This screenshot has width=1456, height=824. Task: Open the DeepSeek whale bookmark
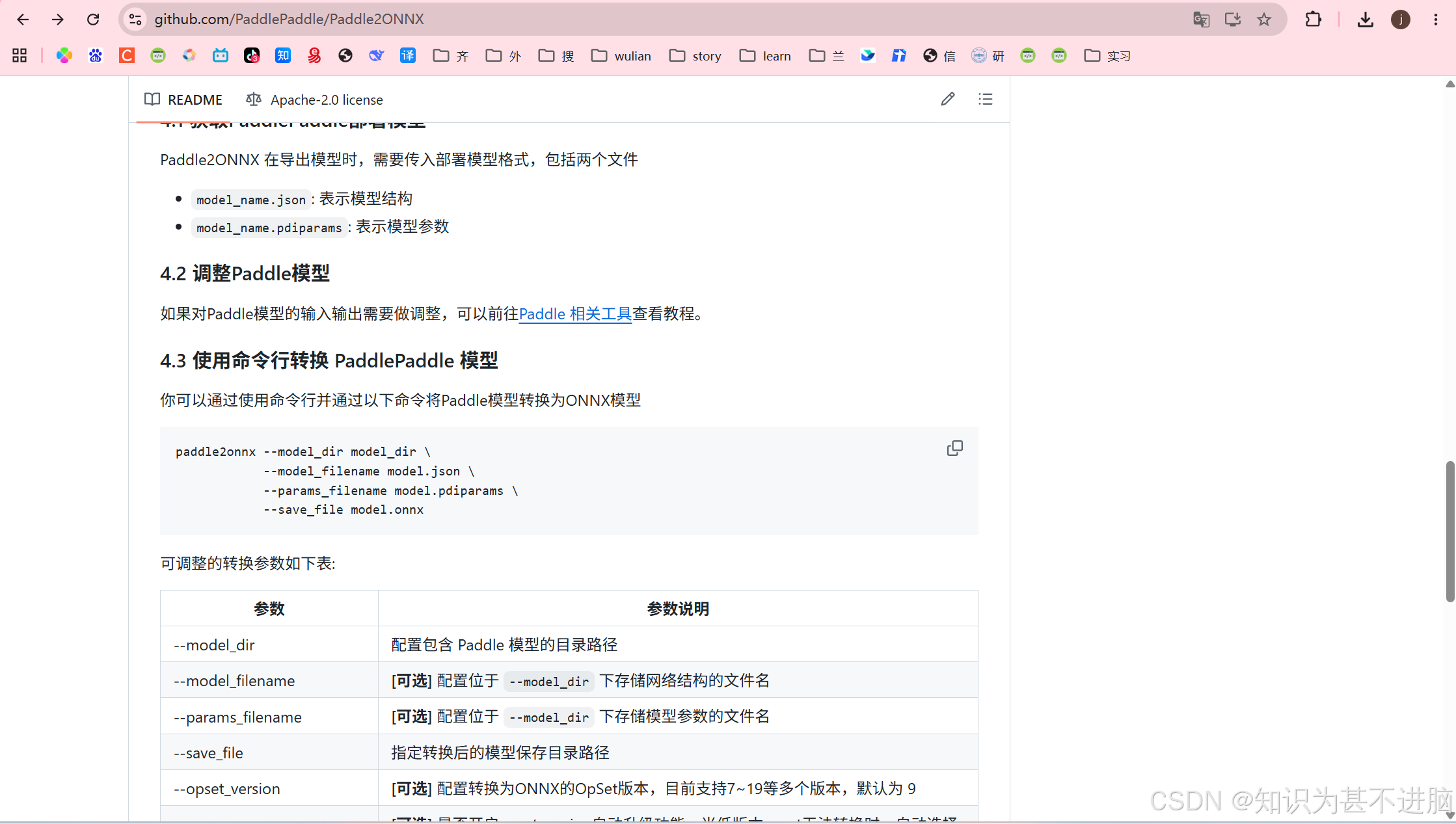[x=377, y=56]
